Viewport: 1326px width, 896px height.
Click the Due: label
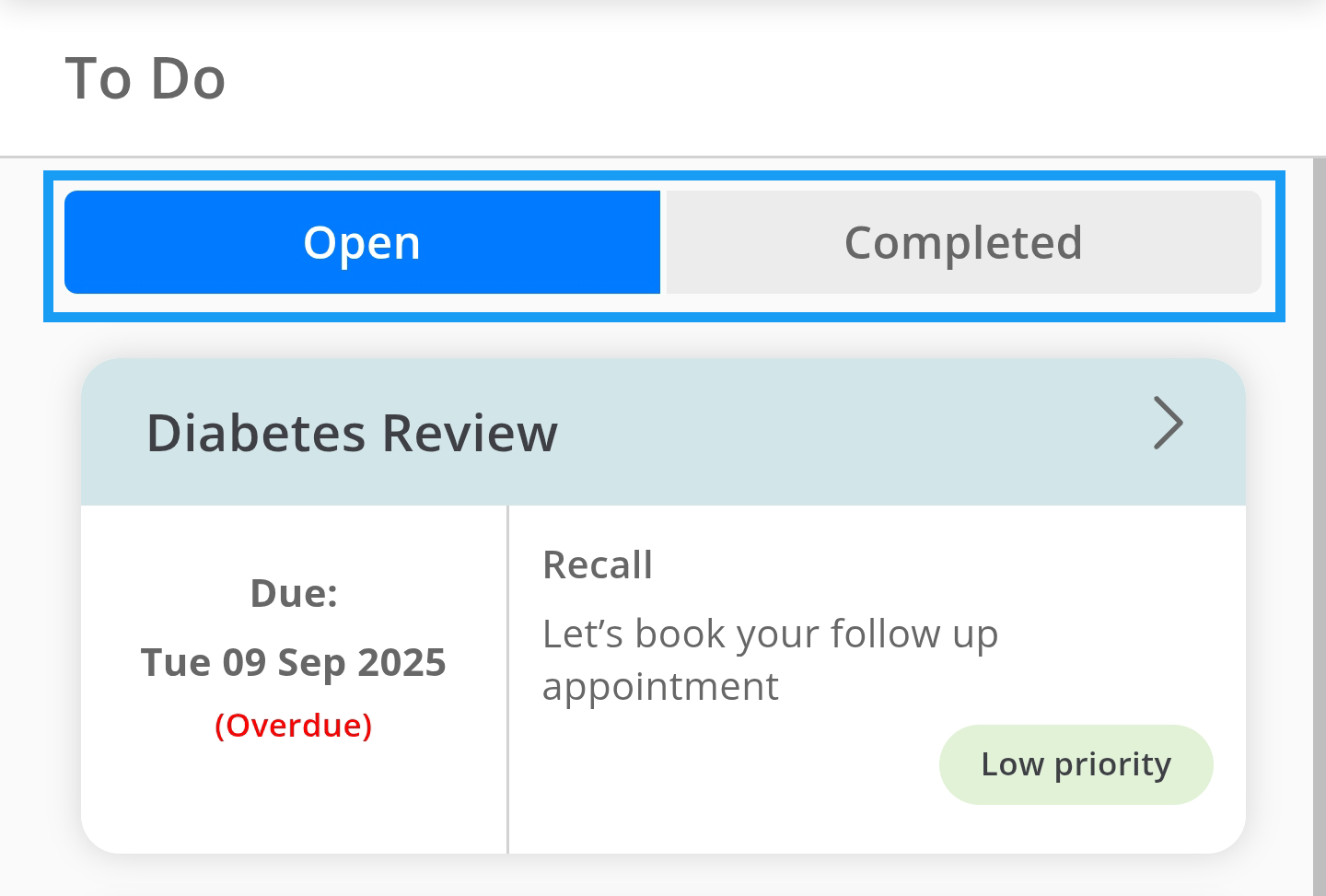(x=294, y=594)
